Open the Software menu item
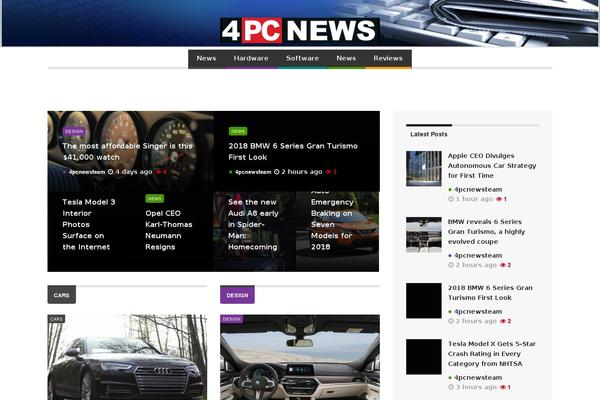 (x=302, y=59)
